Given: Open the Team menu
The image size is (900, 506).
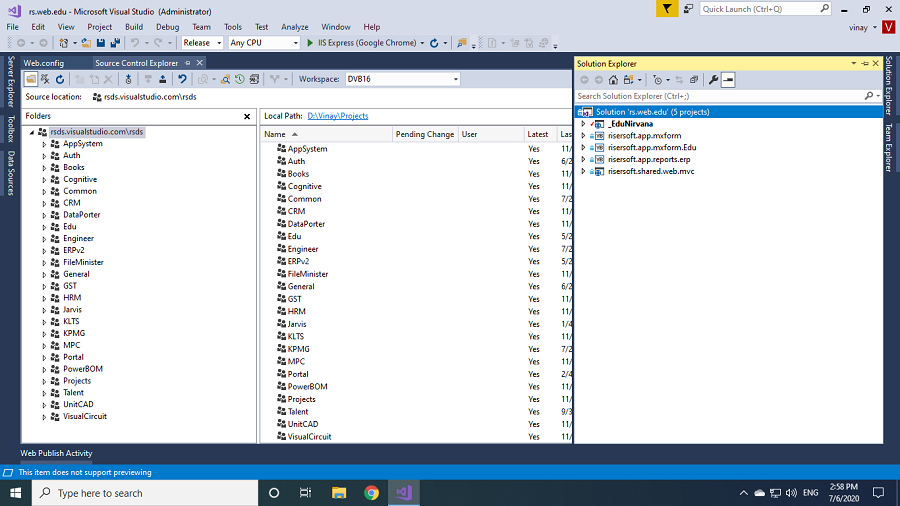Looking at the screenshot, I should click(201, 27).
